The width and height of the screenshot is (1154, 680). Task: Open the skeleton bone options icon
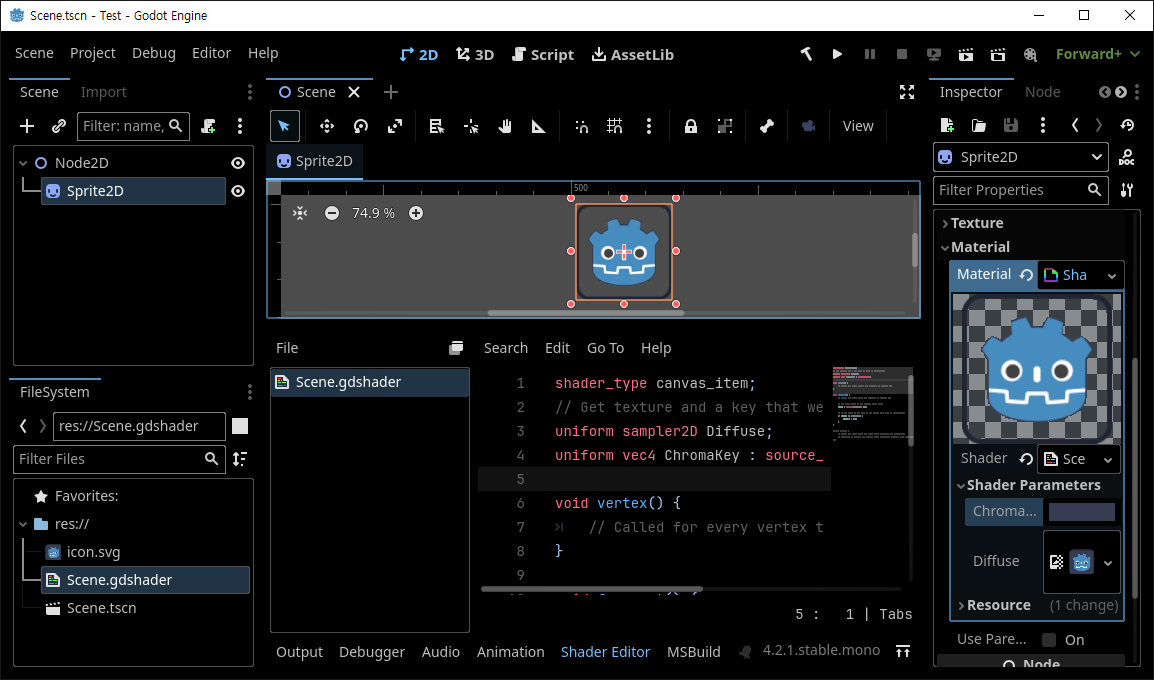(767, 126)
